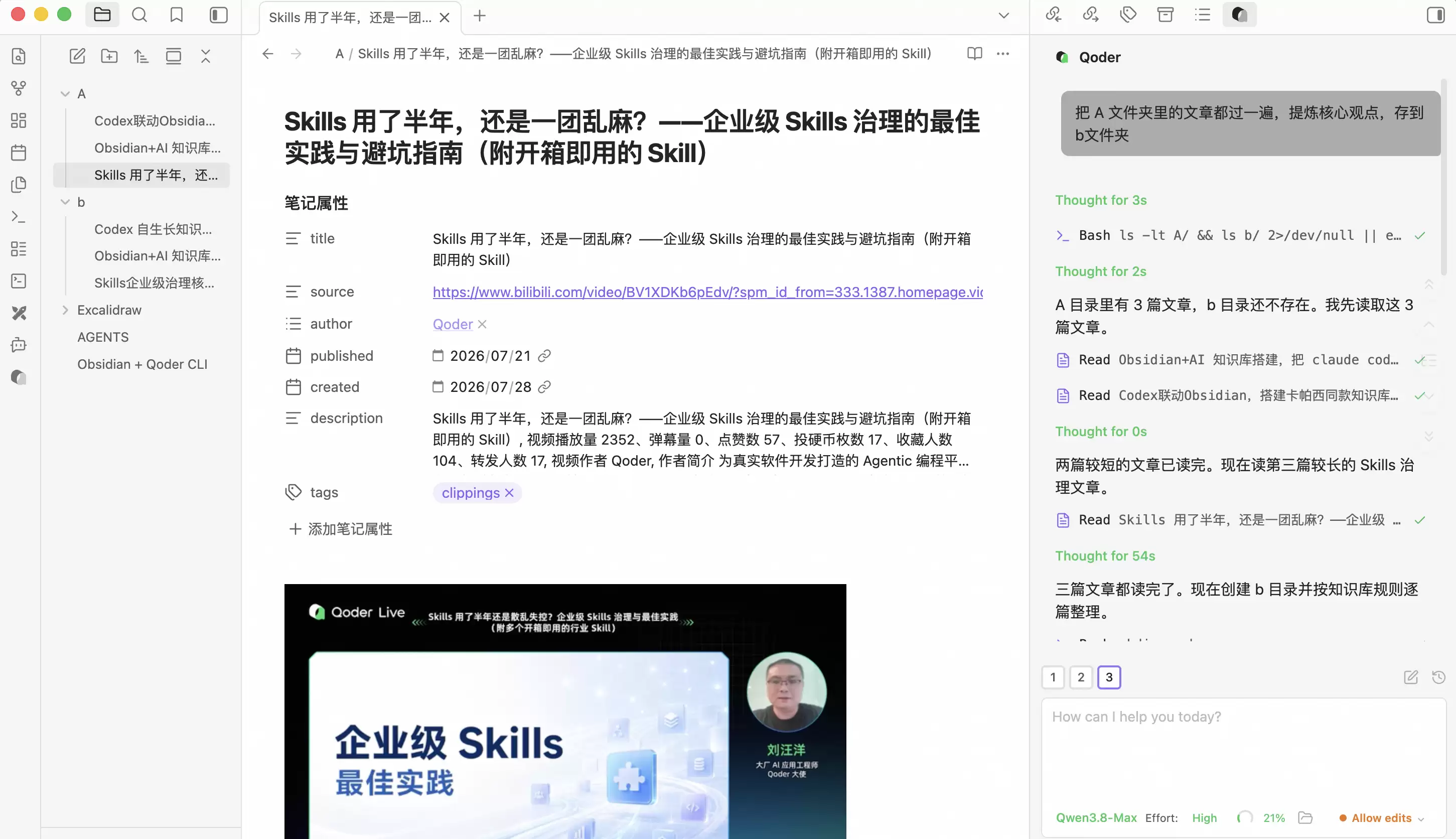
Task: Start new chat edit icon
Action: [x=1411, y=677]
